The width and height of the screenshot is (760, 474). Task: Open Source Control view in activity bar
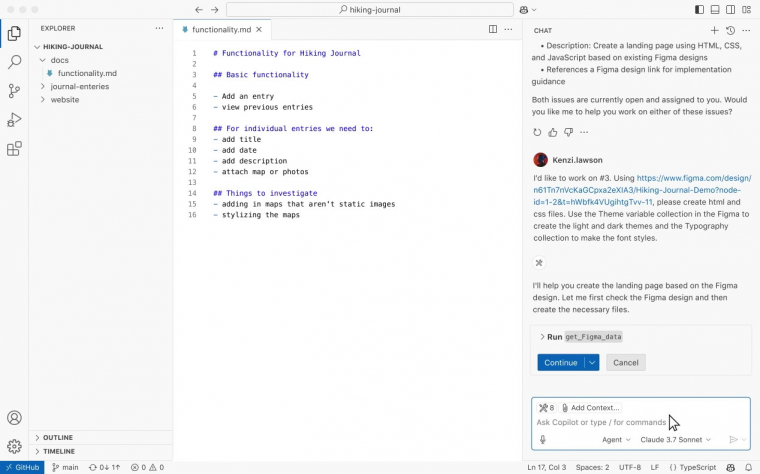coord(14,91)
